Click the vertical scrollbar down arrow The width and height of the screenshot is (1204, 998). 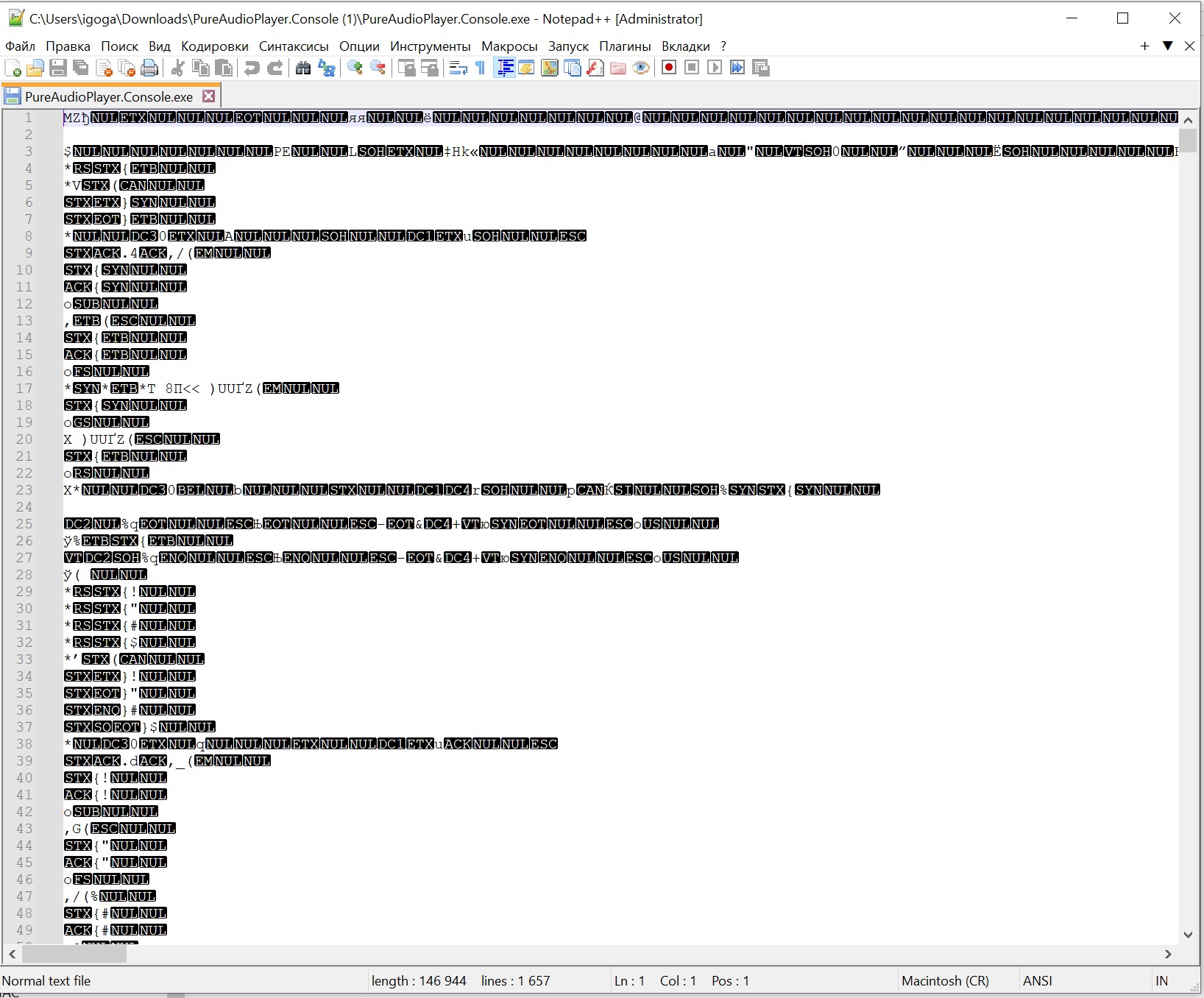tap(1188, 935)
